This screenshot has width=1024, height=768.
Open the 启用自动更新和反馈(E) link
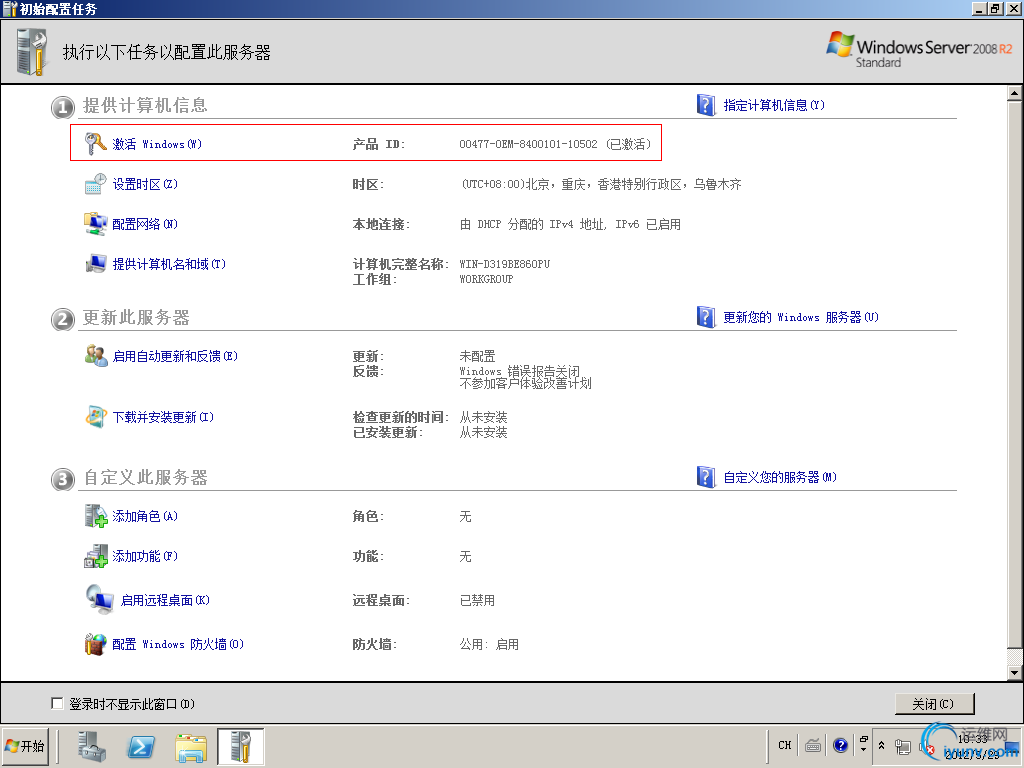click(175, 356)
